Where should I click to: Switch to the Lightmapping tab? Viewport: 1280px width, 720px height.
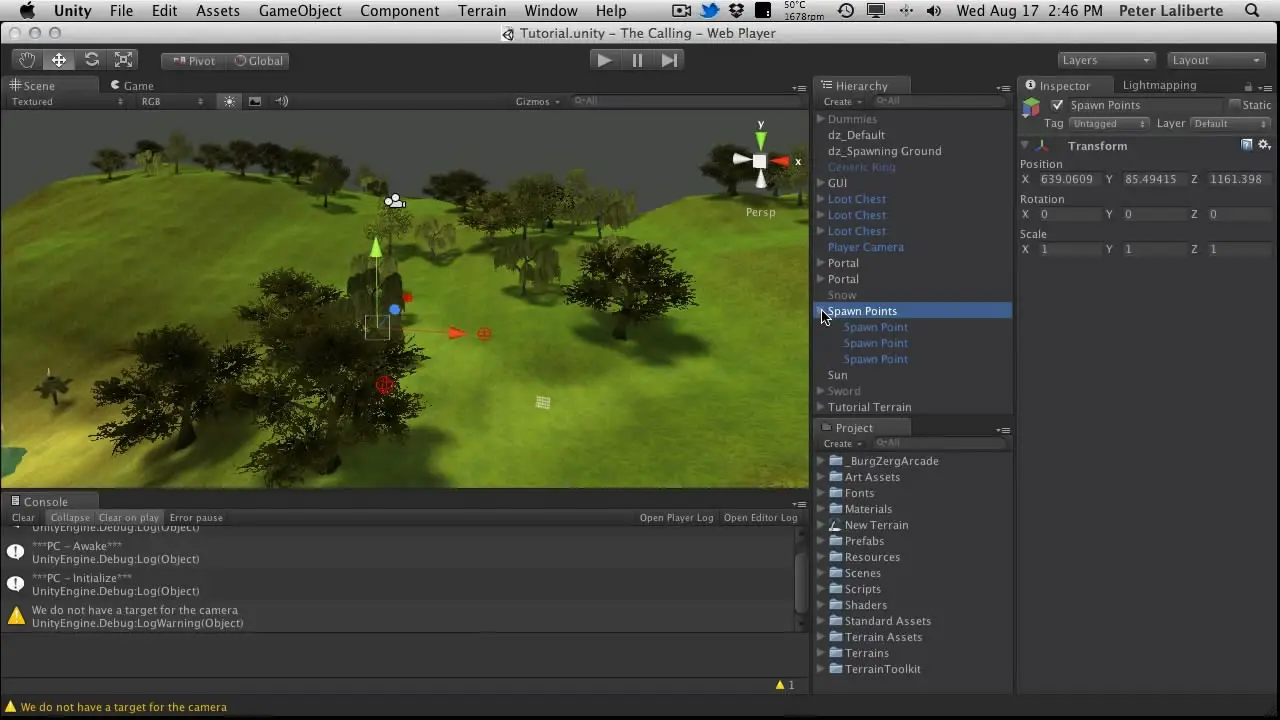(x=1159, y=85)
